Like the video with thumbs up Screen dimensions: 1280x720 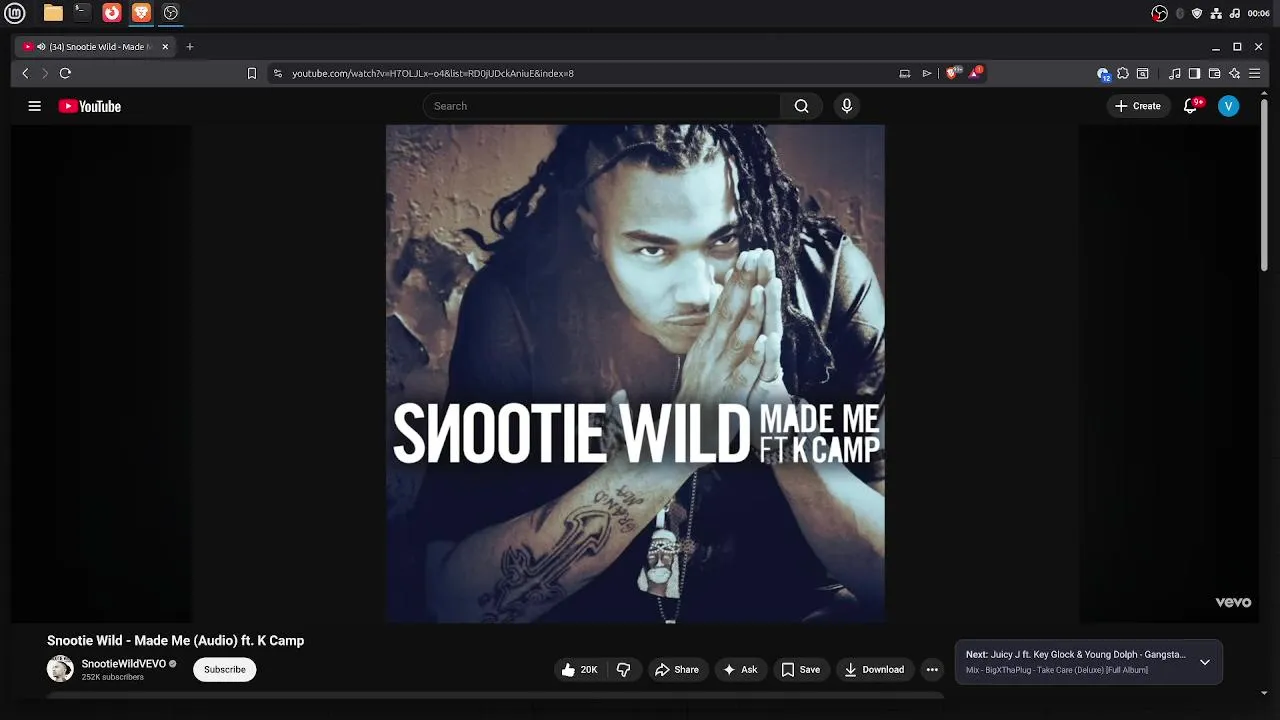[x=580, y=670]
